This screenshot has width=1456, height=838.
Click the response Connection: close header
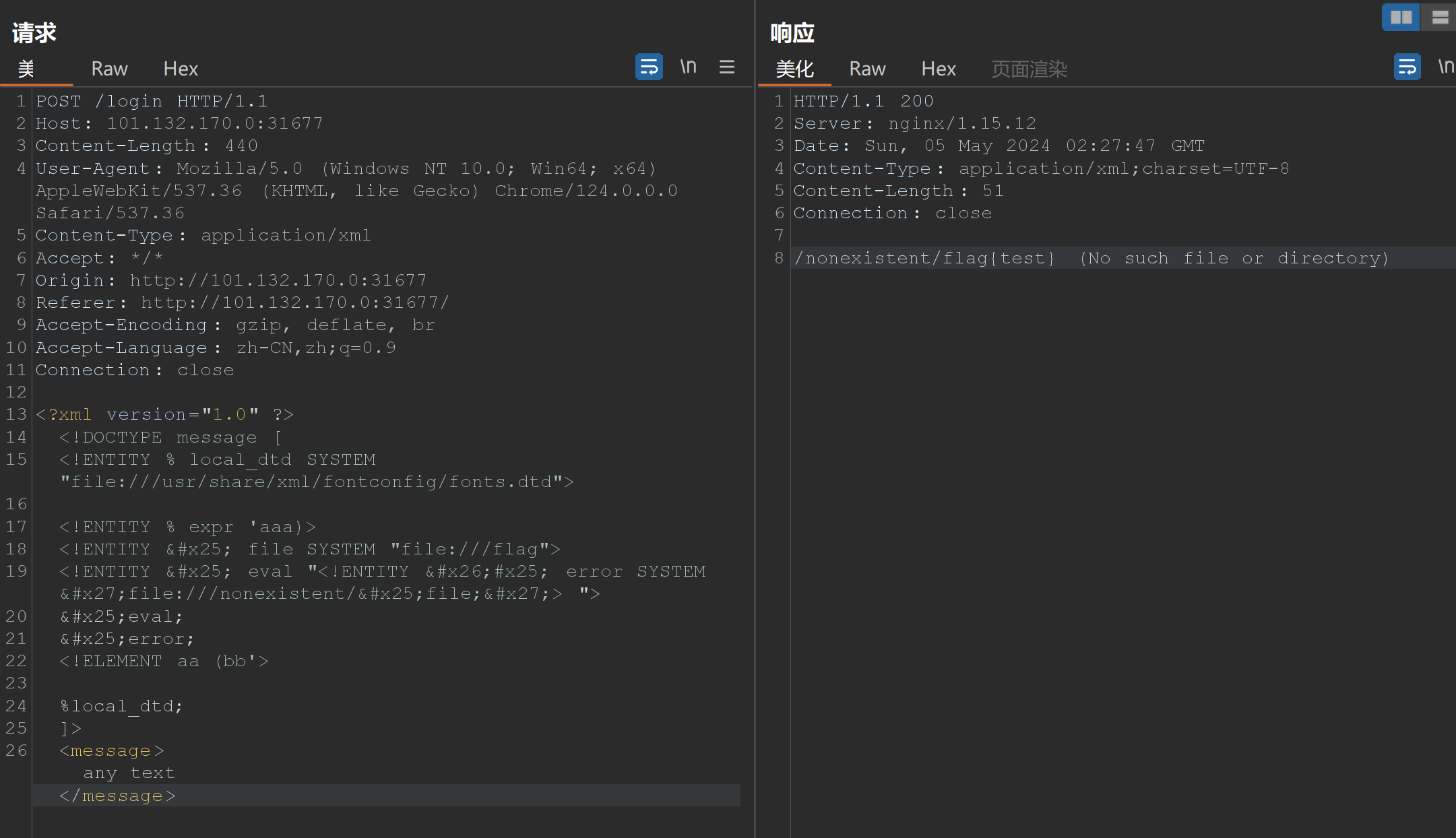pyautogui.click(x=893, y=213)
